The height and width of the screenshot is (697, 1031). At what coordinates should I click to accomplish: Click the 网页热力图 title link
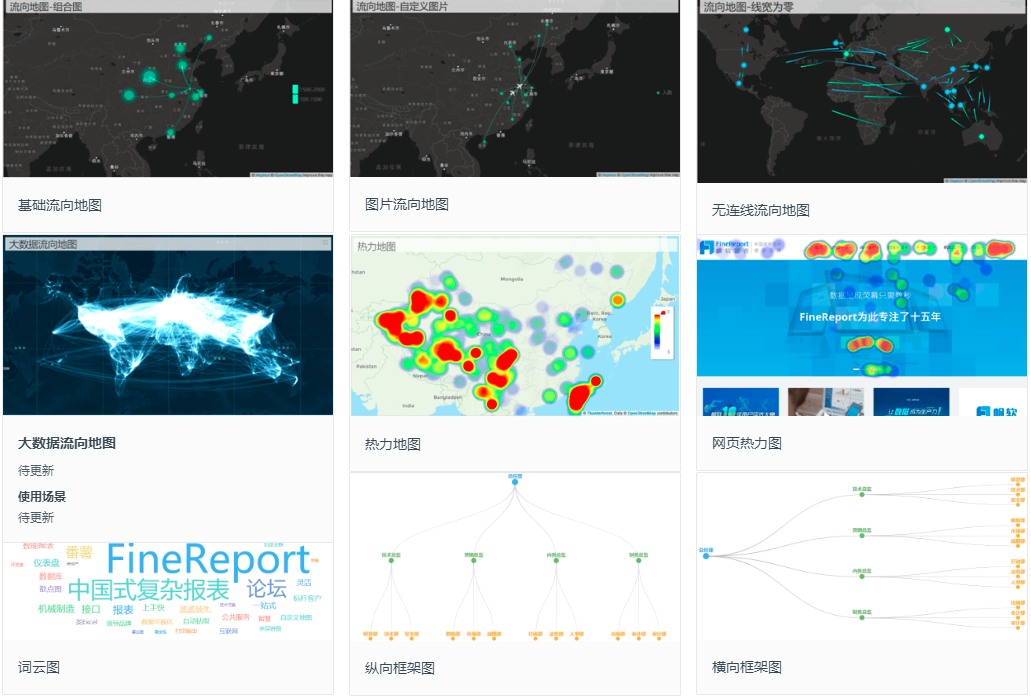pyautogui.click(x=747, y=443)
